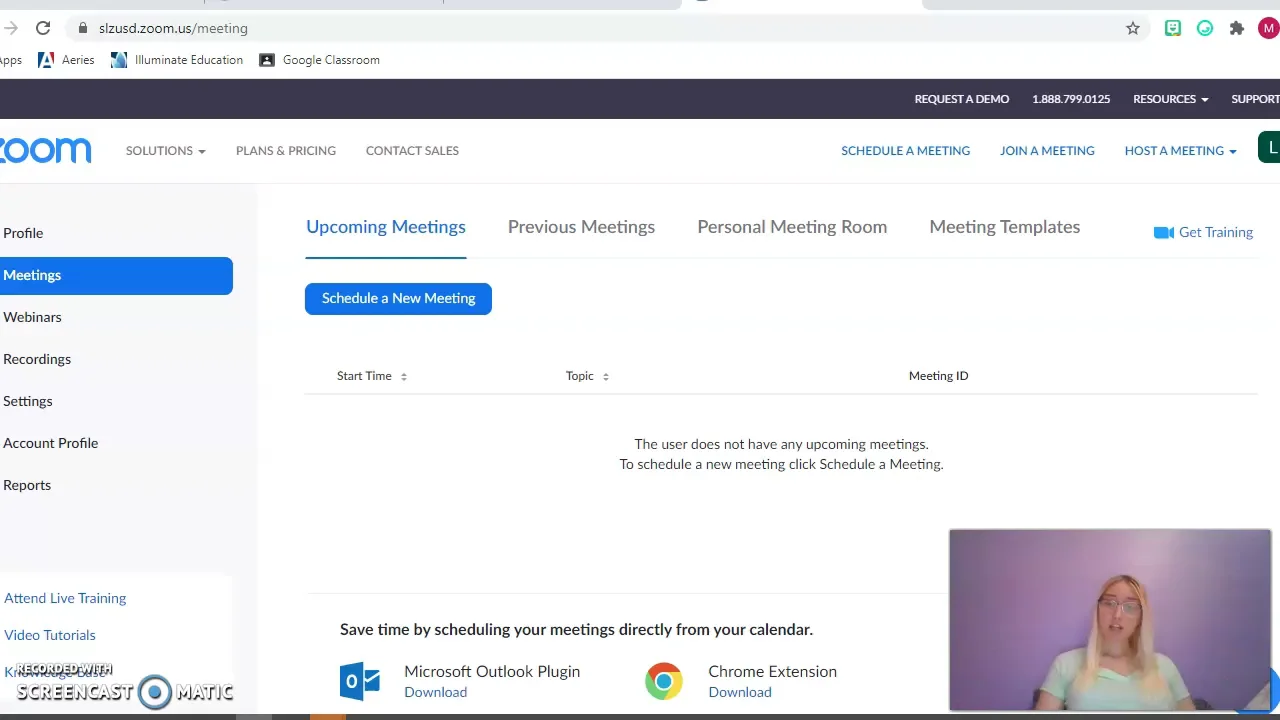Download the Chrome Extension

pyautogui.click(x=739, y=692)
